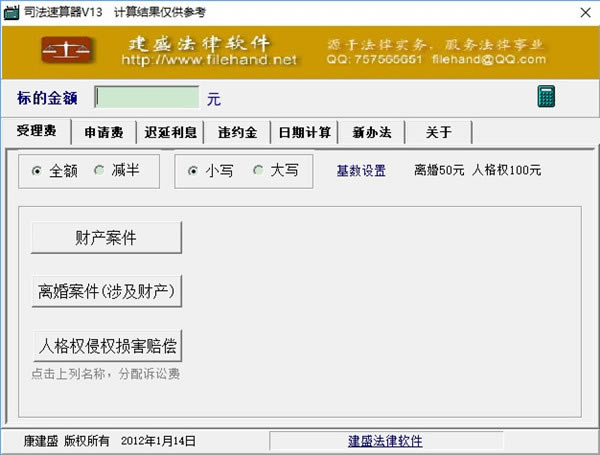Choose 大写 number format

pos(276,170)
